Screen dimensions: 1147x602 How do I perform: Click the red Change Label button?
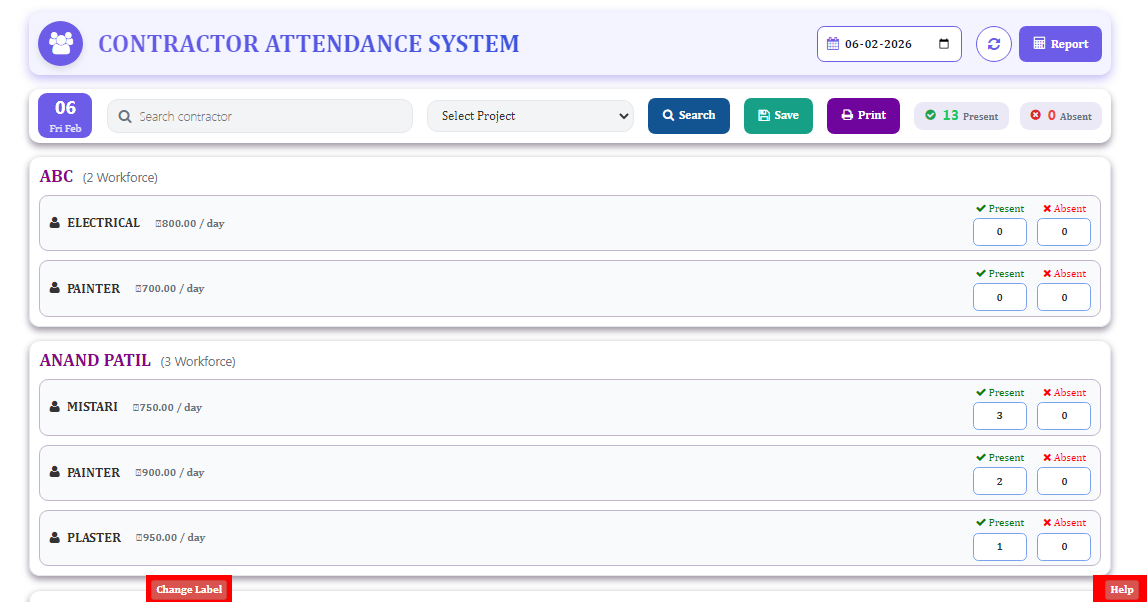tap(189, 589)
